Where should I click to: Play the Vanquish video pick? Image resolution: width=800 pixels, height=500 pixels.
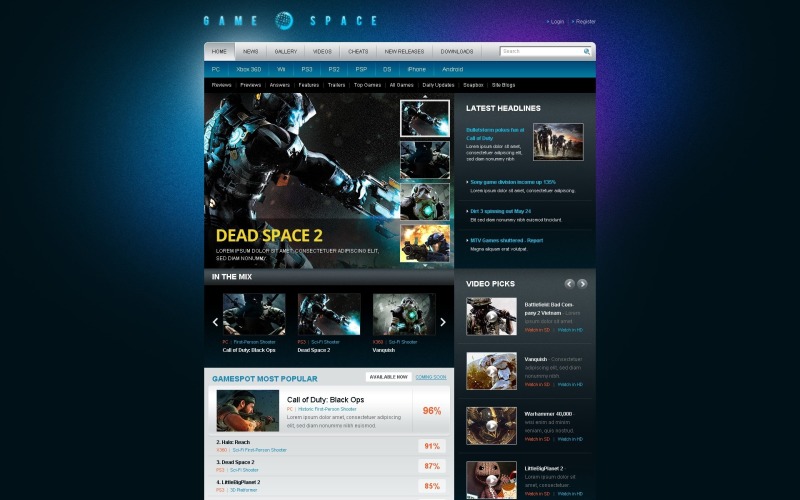point(491,371)
